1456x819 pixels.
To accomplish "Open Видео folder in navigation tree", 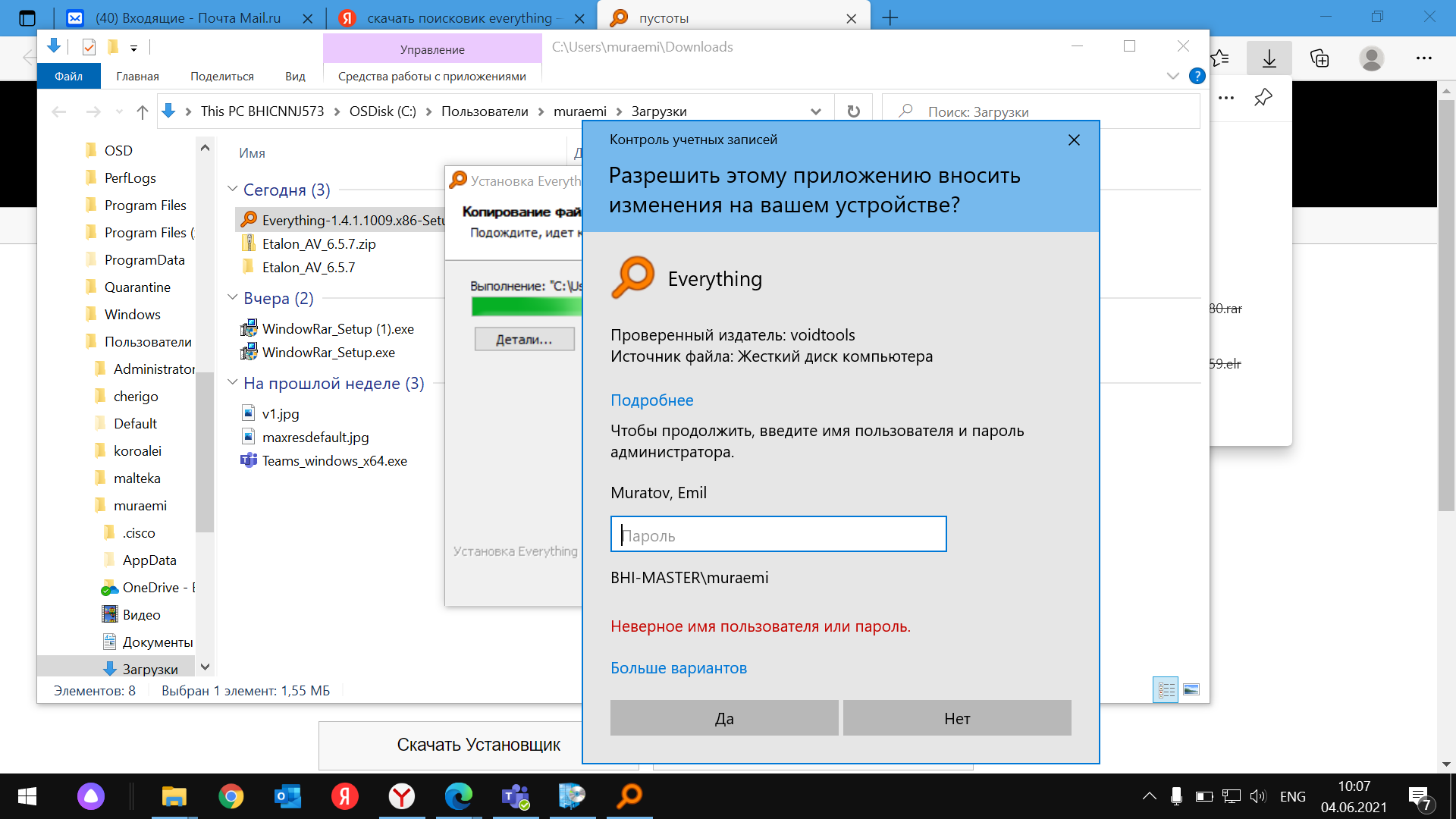I will [x=141, y=615].
